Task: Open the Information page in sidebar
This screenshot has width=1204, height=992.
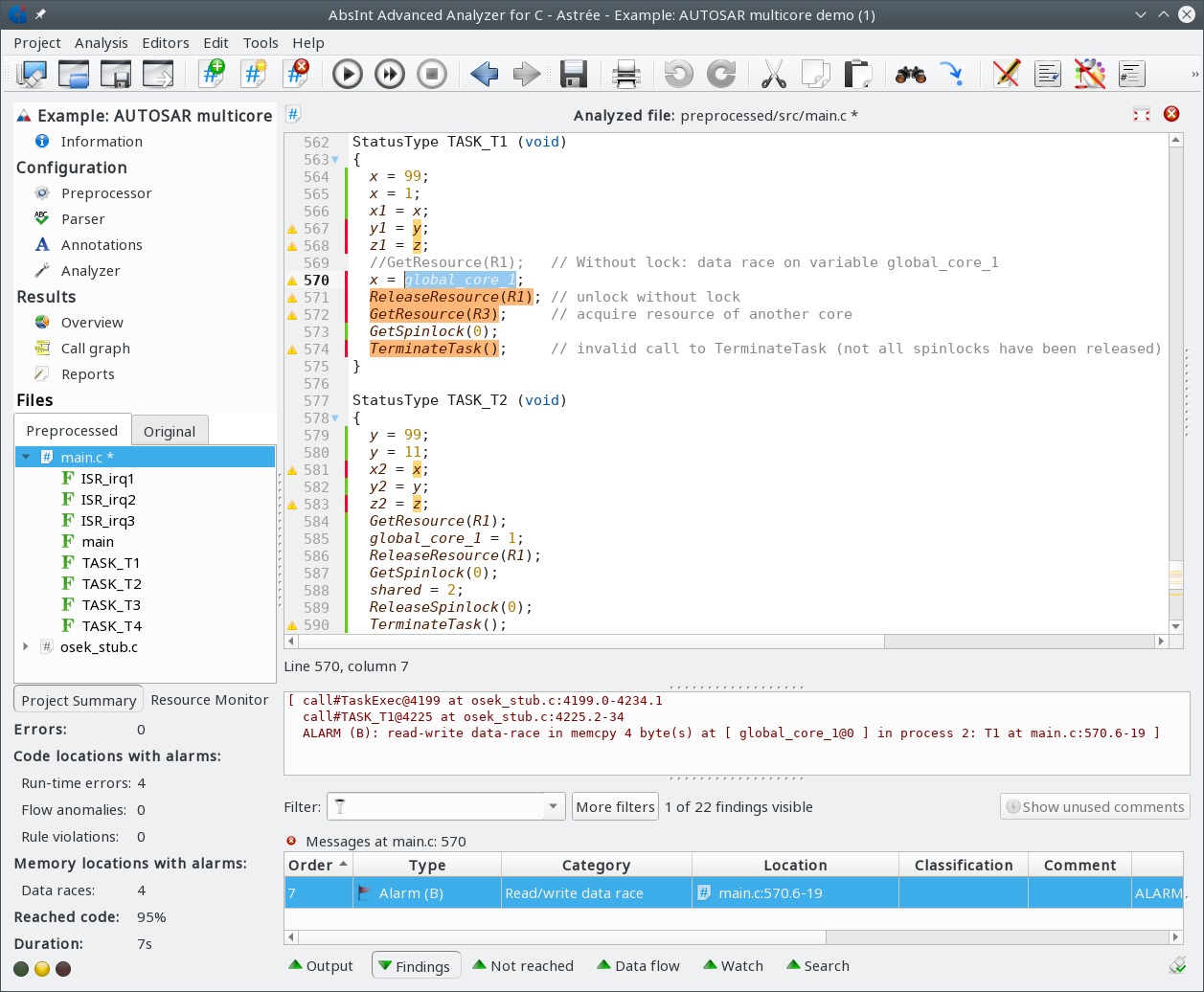Action: click(102, 142)
